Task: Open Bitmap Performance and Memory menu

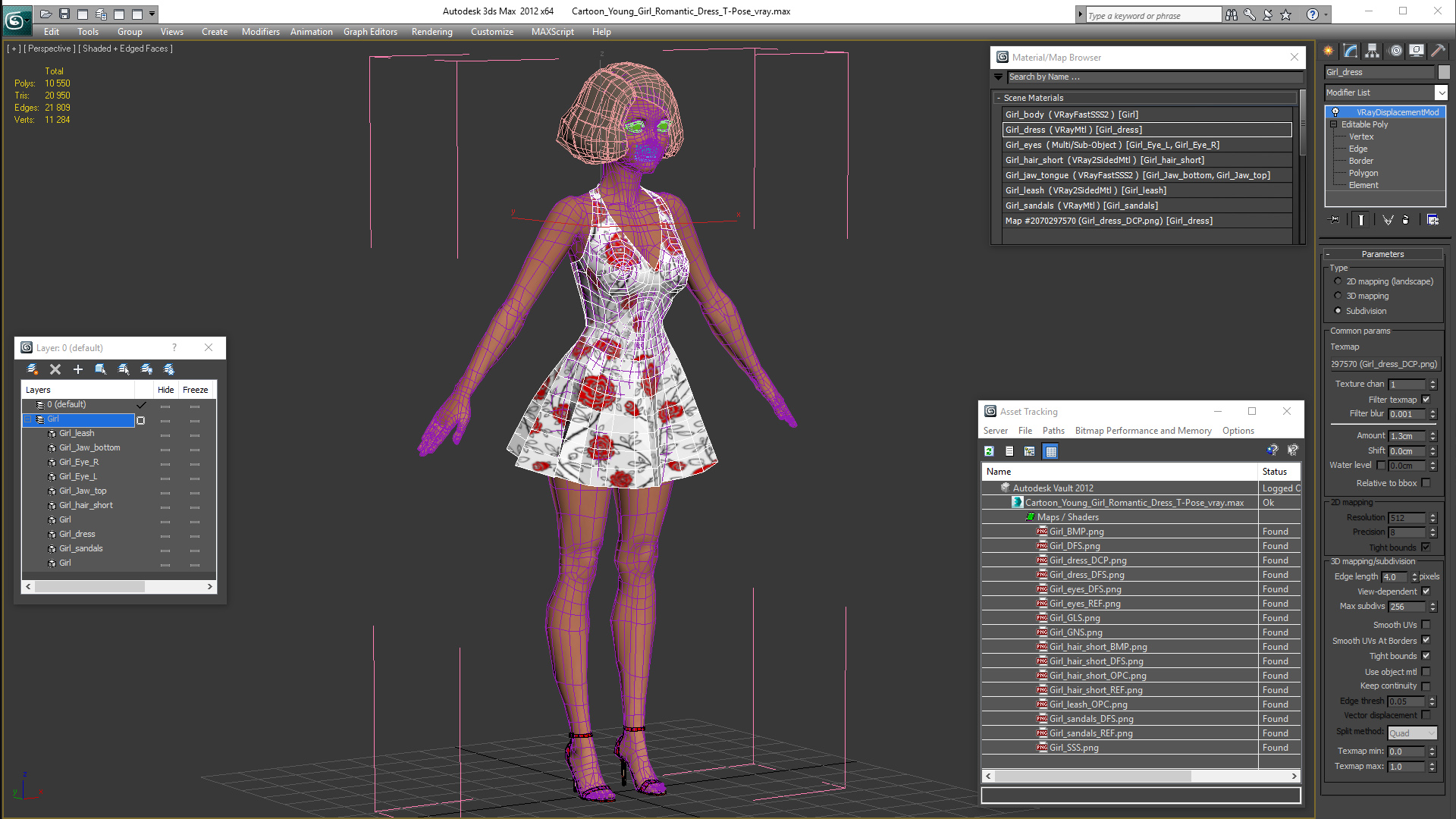Action: click(x=1143, y=431)
